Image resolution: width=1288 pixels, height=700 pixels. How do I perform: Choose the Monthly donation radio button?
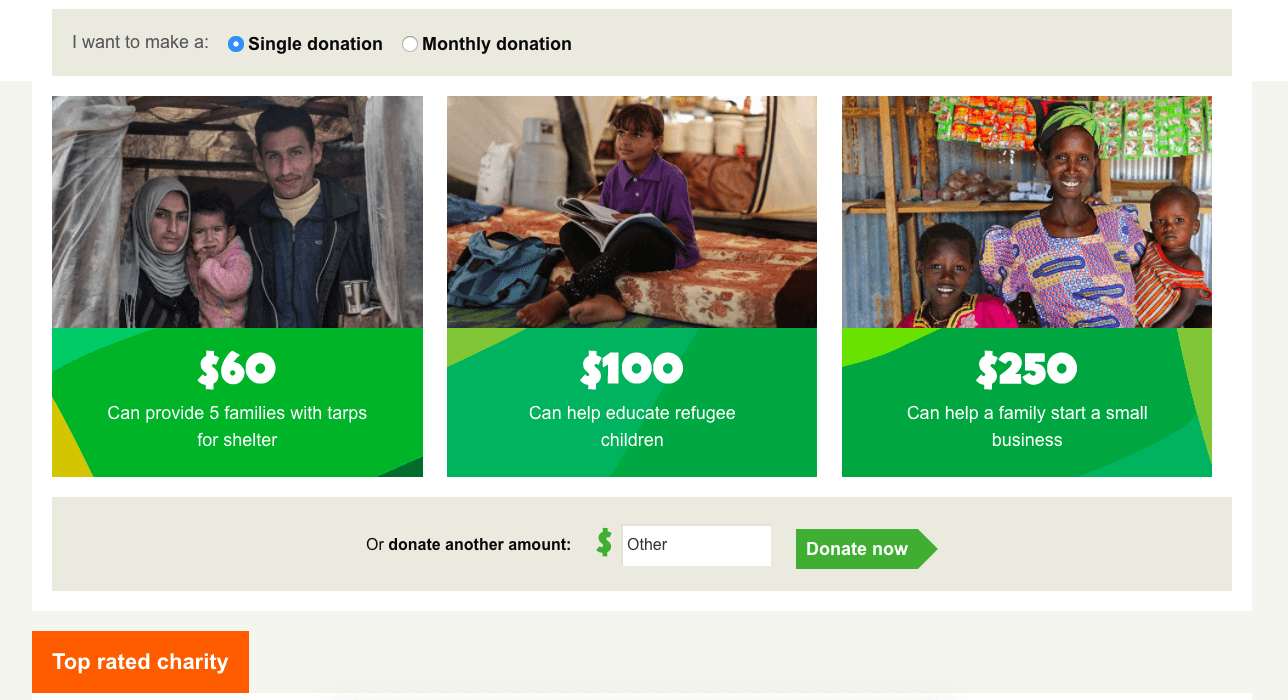(x=410, y=44)
